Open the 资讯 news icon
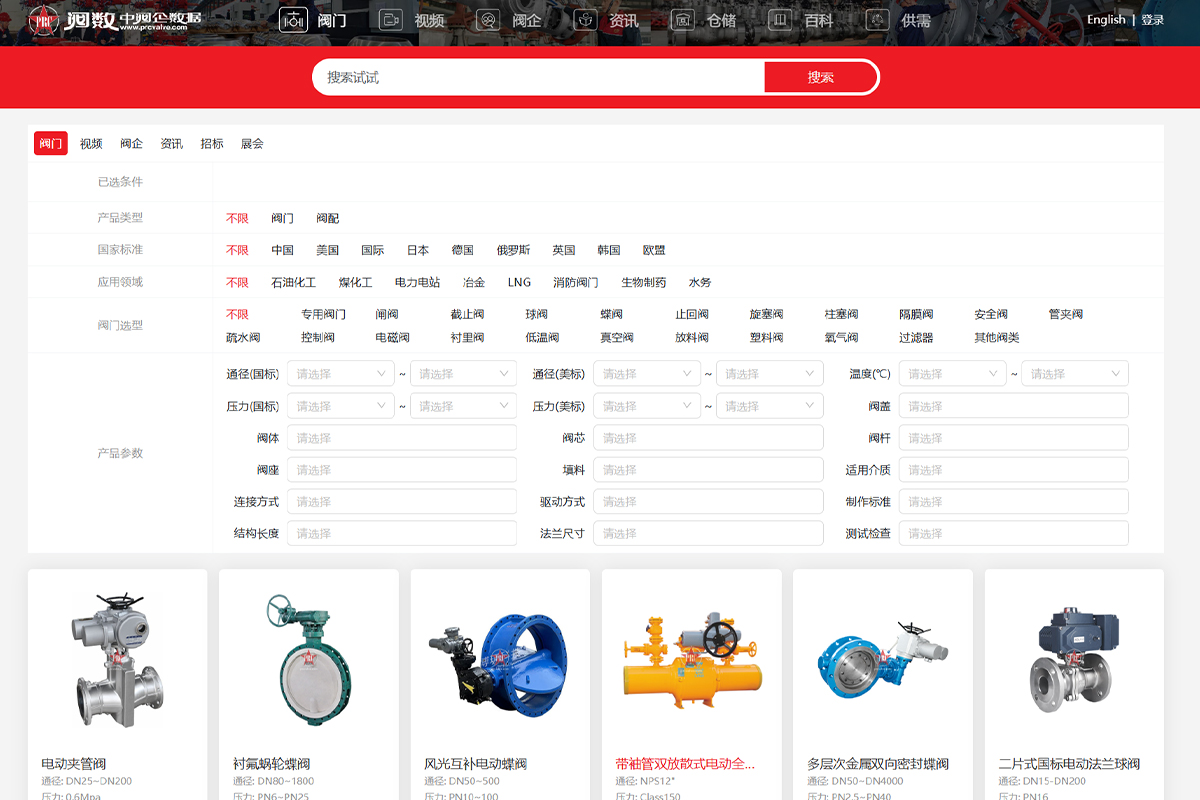 click(585, 20)
